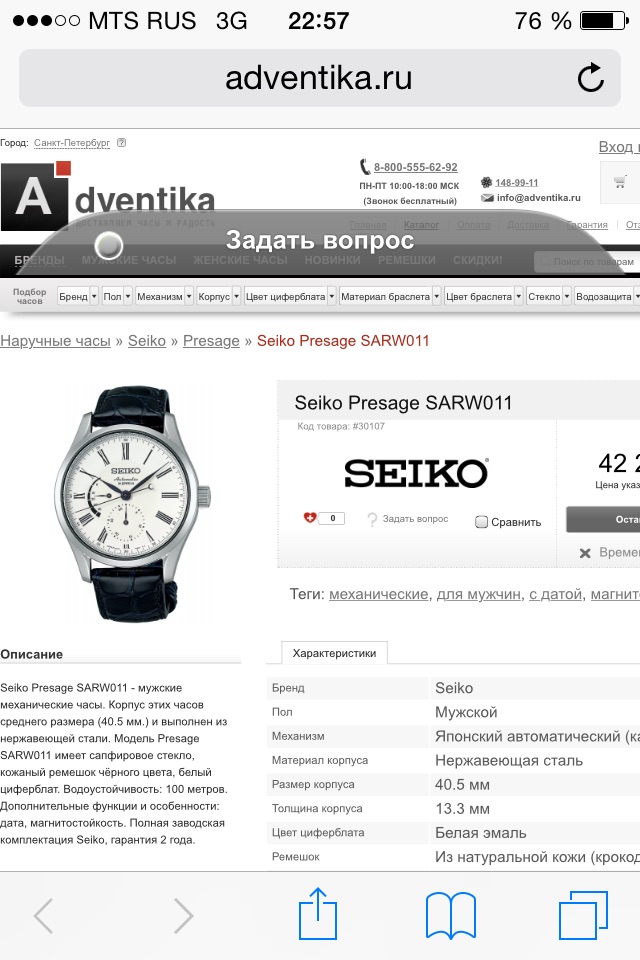Open the shopping cart icon
This screenshot has width=640, height=960.
click(x=620, y=182)
